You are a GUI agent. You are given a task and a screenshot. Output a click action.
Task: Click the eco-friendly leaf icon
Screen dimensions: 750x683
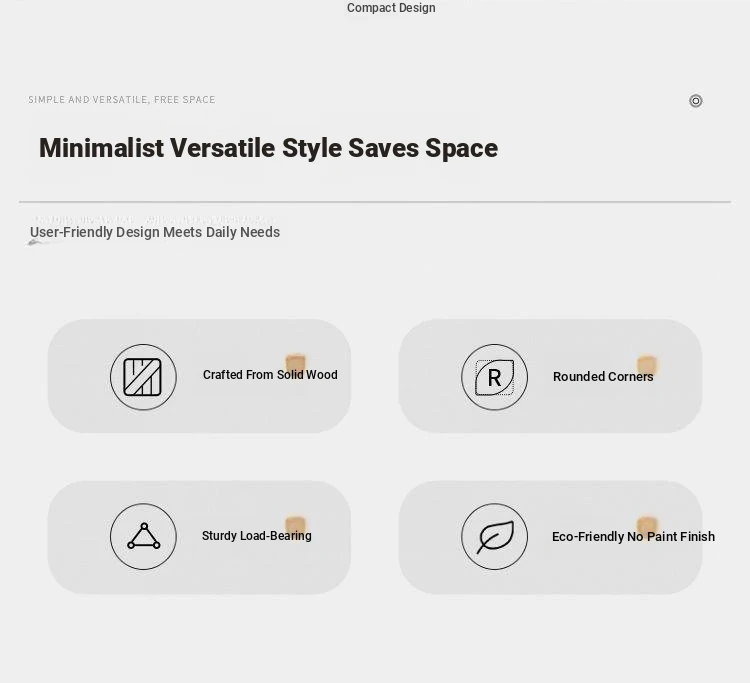click(494, 536)
